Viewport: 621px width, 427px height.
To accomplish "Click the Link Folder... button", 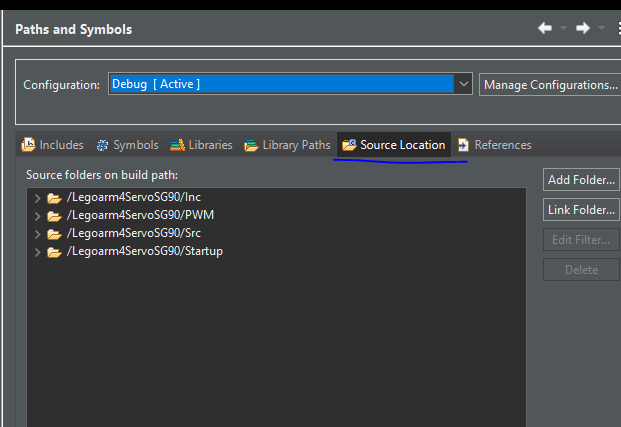I will 581,210.
